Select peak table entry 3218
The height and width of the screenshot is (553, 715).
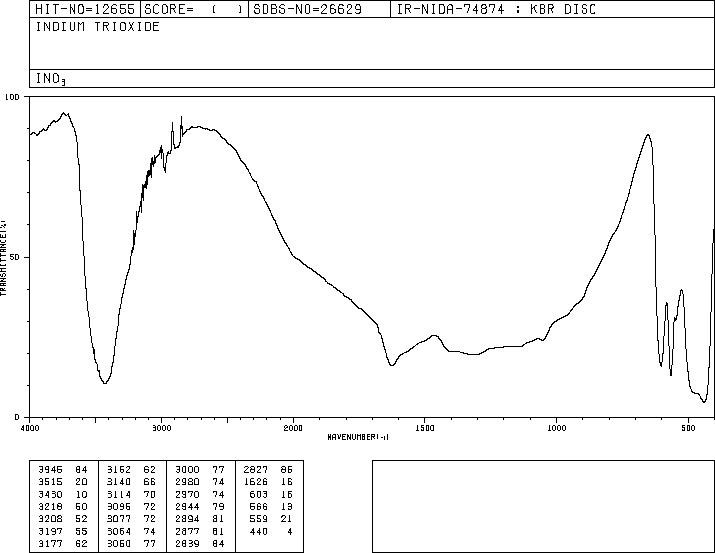[x=50, y=506]
